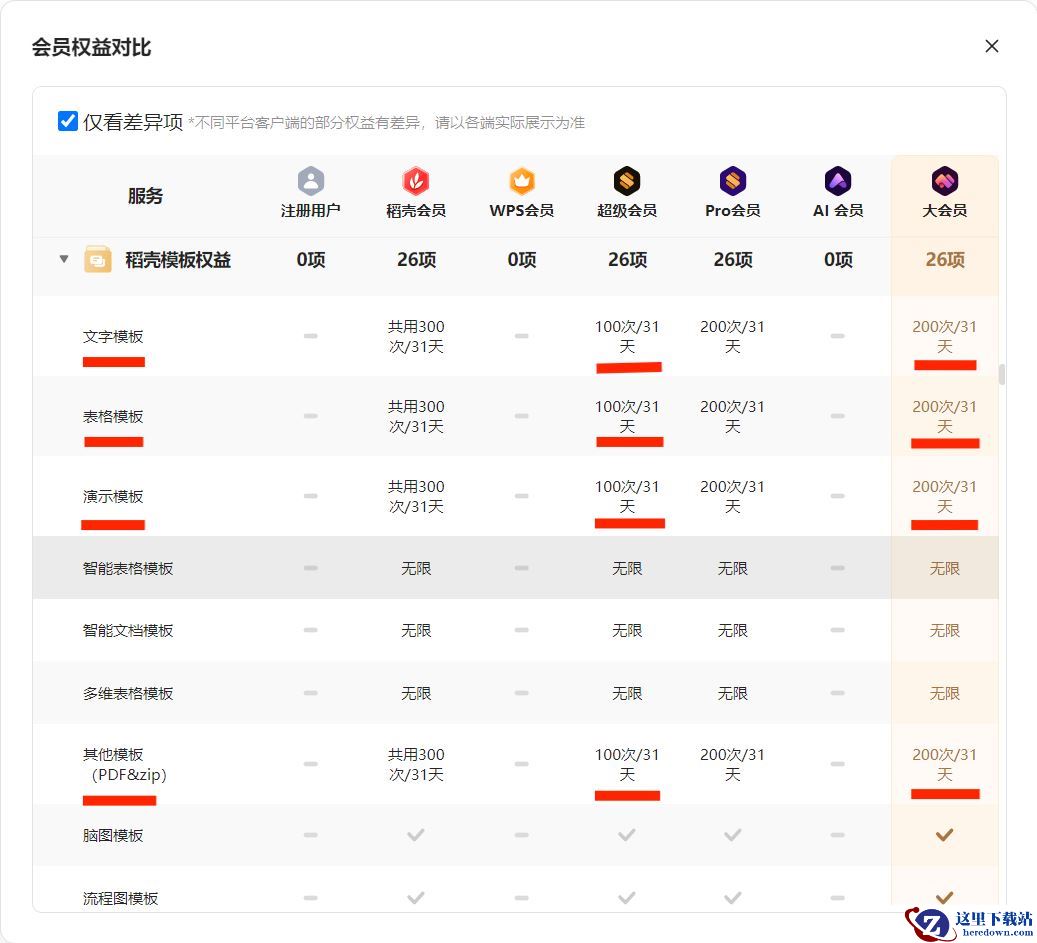Select the 稻壳会员 column label
Image resolution: width=1037 pixels, height=943 pixels.
click(x=416, y=211)
